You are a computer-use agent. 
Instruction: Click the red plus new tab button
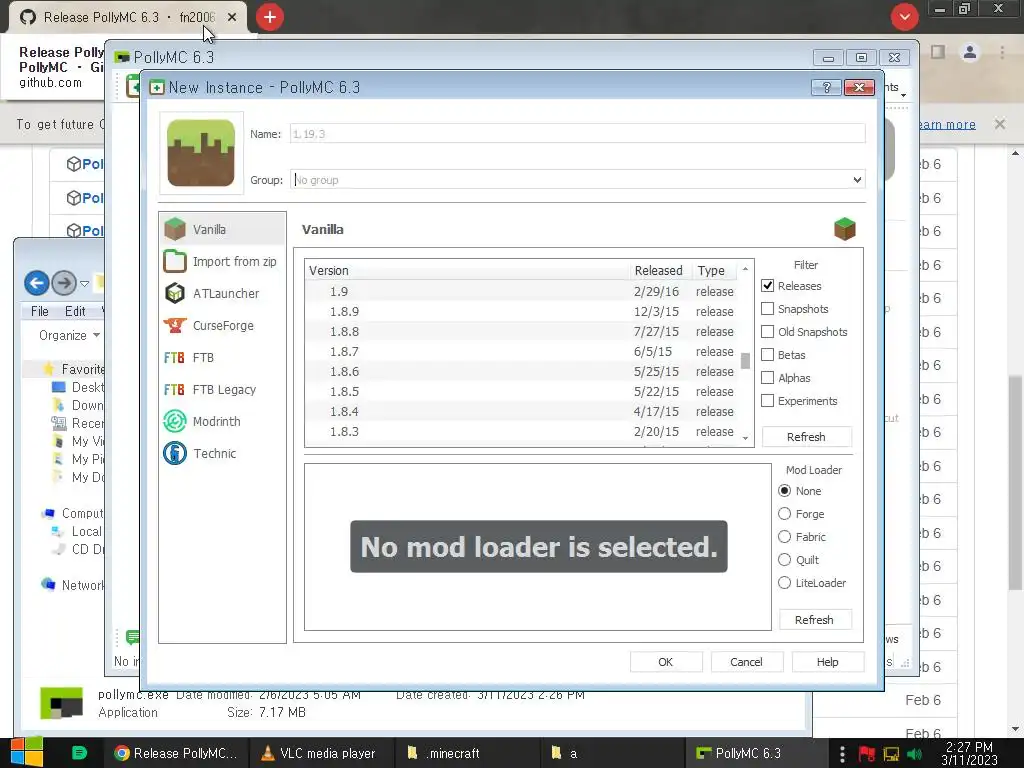(270, 17)
